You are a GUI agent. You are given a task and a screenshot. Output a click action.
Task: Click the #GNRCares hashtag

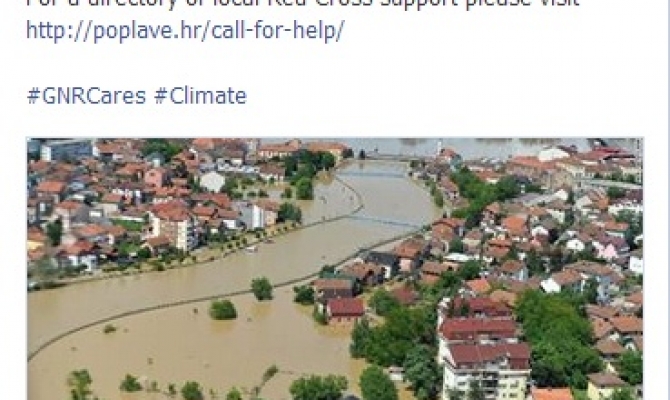pyautogui.click(x=86, y=95)
